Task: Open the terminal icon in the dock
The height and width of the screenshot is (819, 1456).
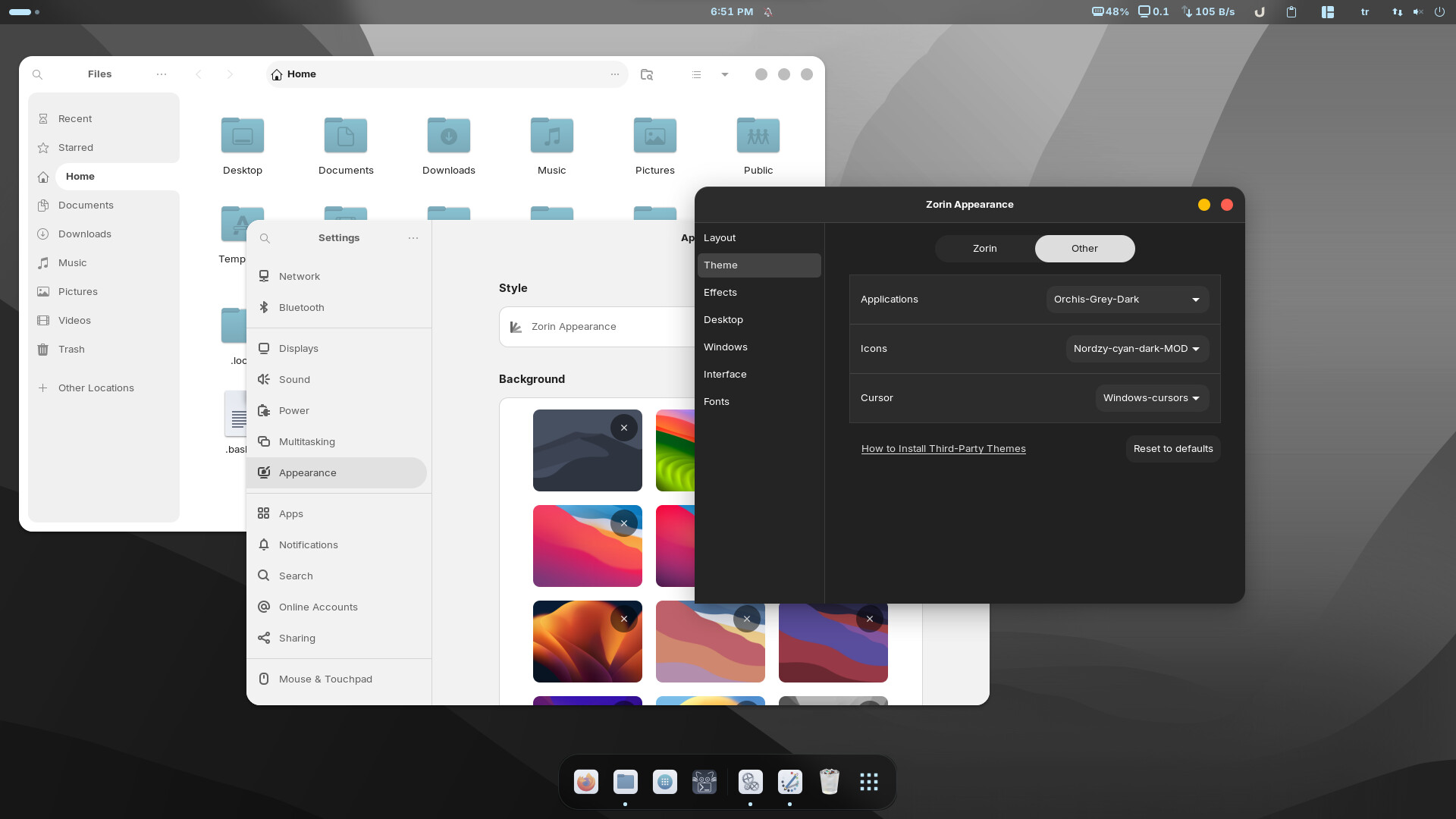Action: click(704, 782)
